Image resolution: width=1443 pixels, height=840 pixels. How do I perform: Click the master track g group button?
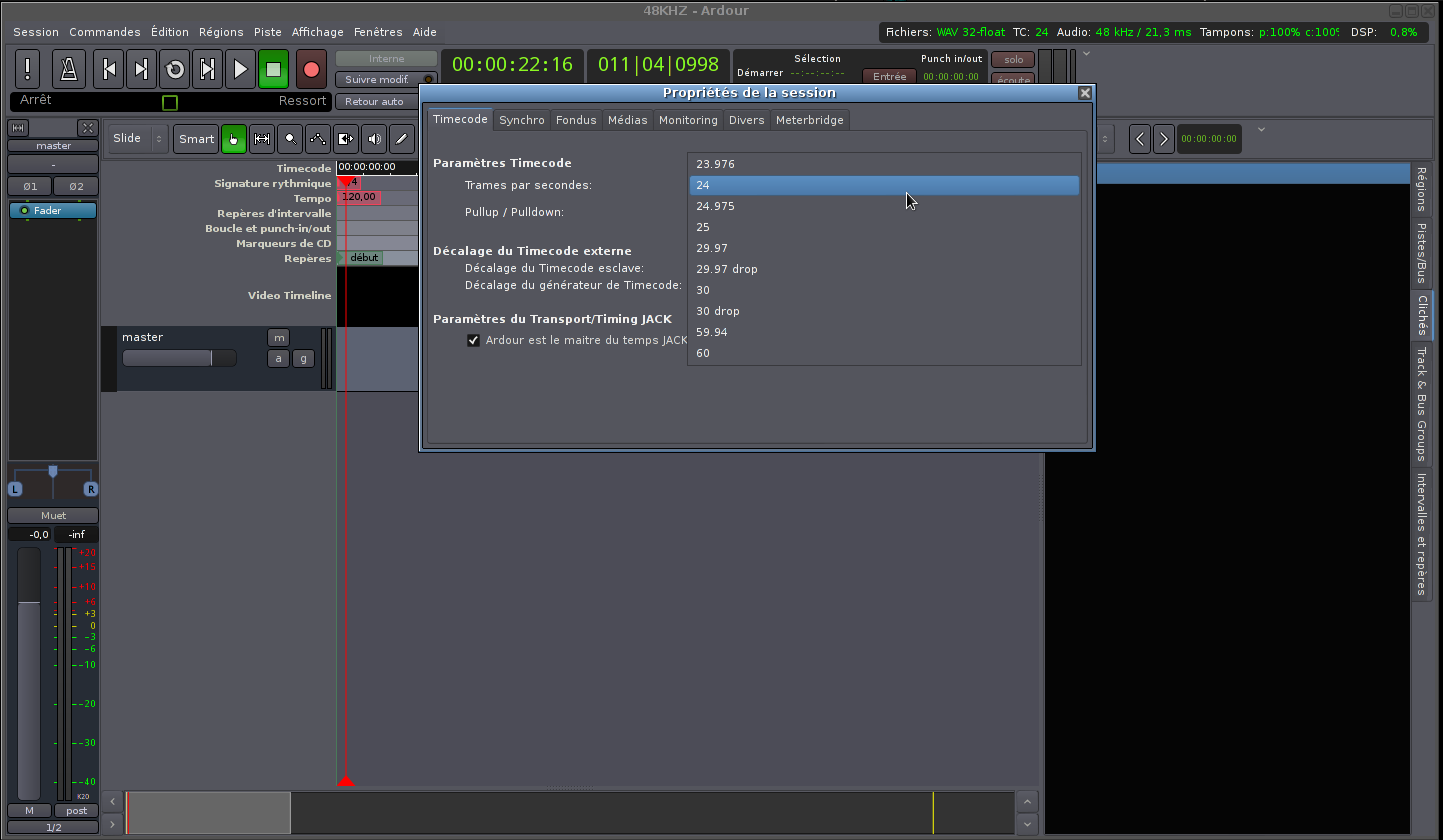tap(302, 358)
